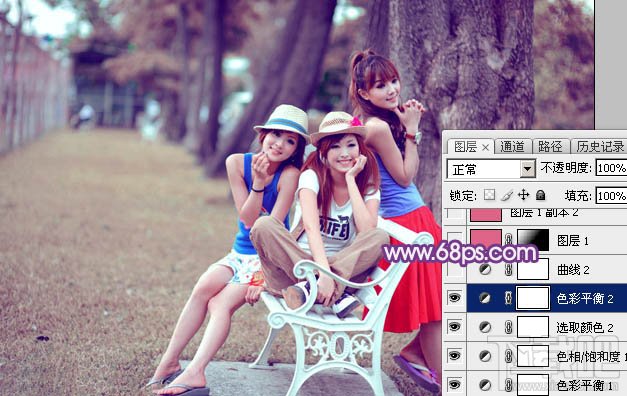The height and width of the screenshot is (396, 627).
Task: Select the 选取颜色 2 adjustment icon
Action: [485, 328]
